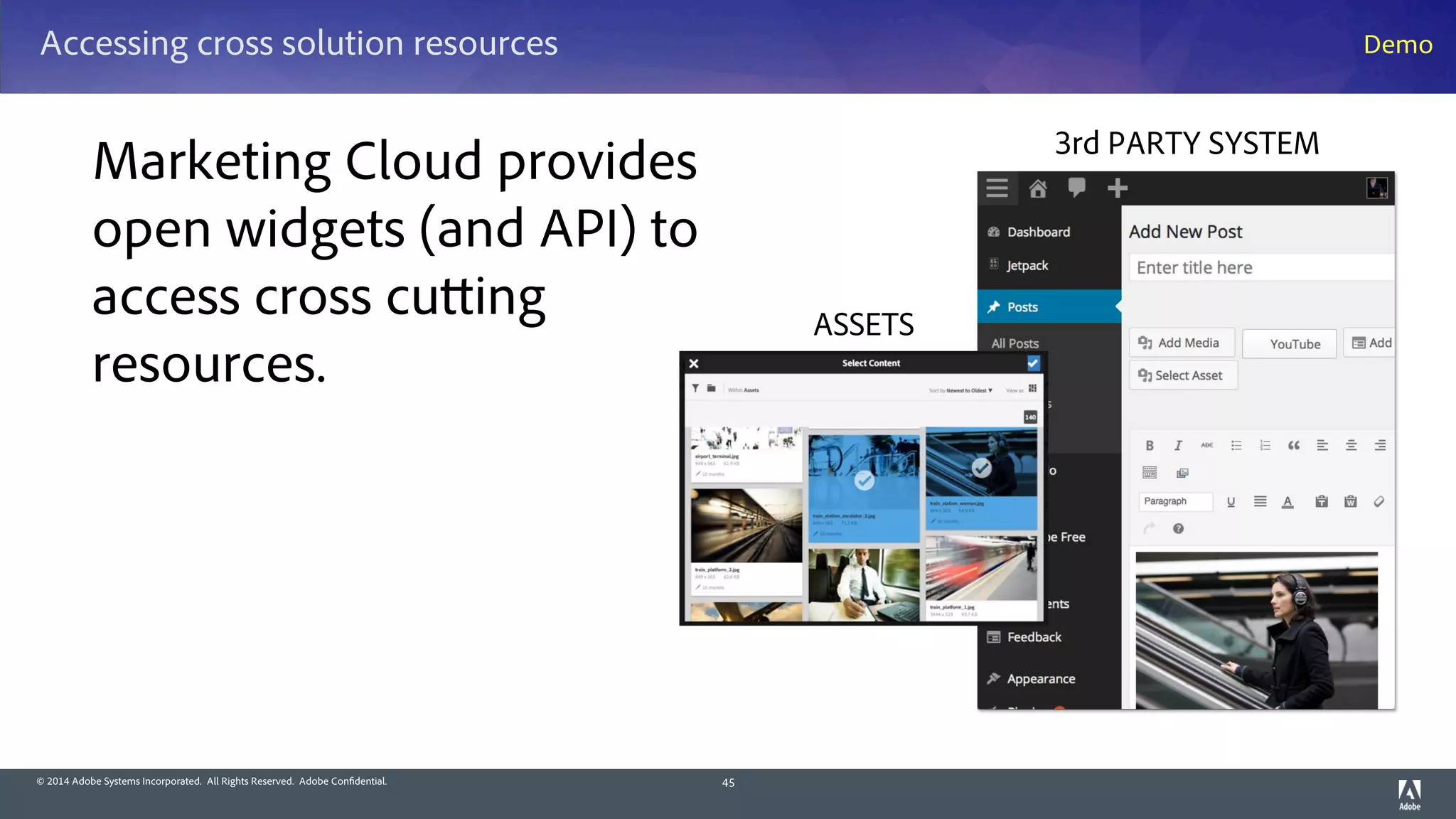Toggle the kitchen sink toolbar icon
Viewport: 1456px width, 819px height.
point(1150,473)
